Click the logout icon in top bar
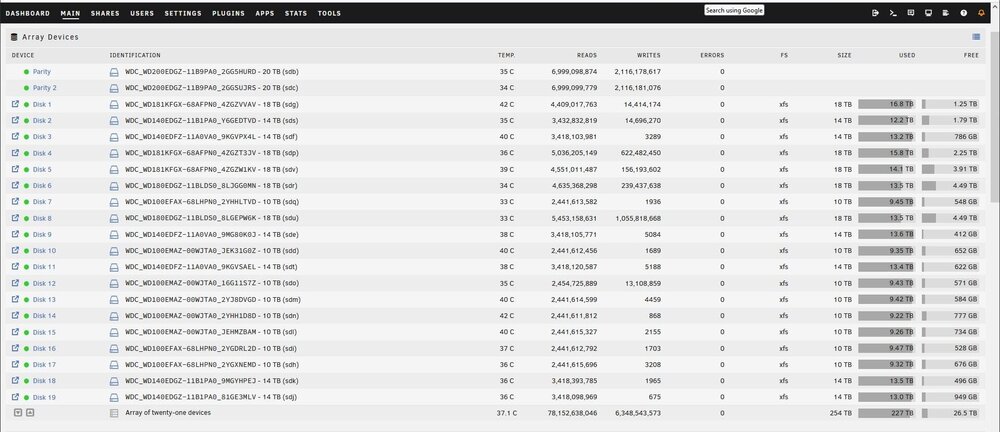The image size is (1000, 432). tap(875, 13)
